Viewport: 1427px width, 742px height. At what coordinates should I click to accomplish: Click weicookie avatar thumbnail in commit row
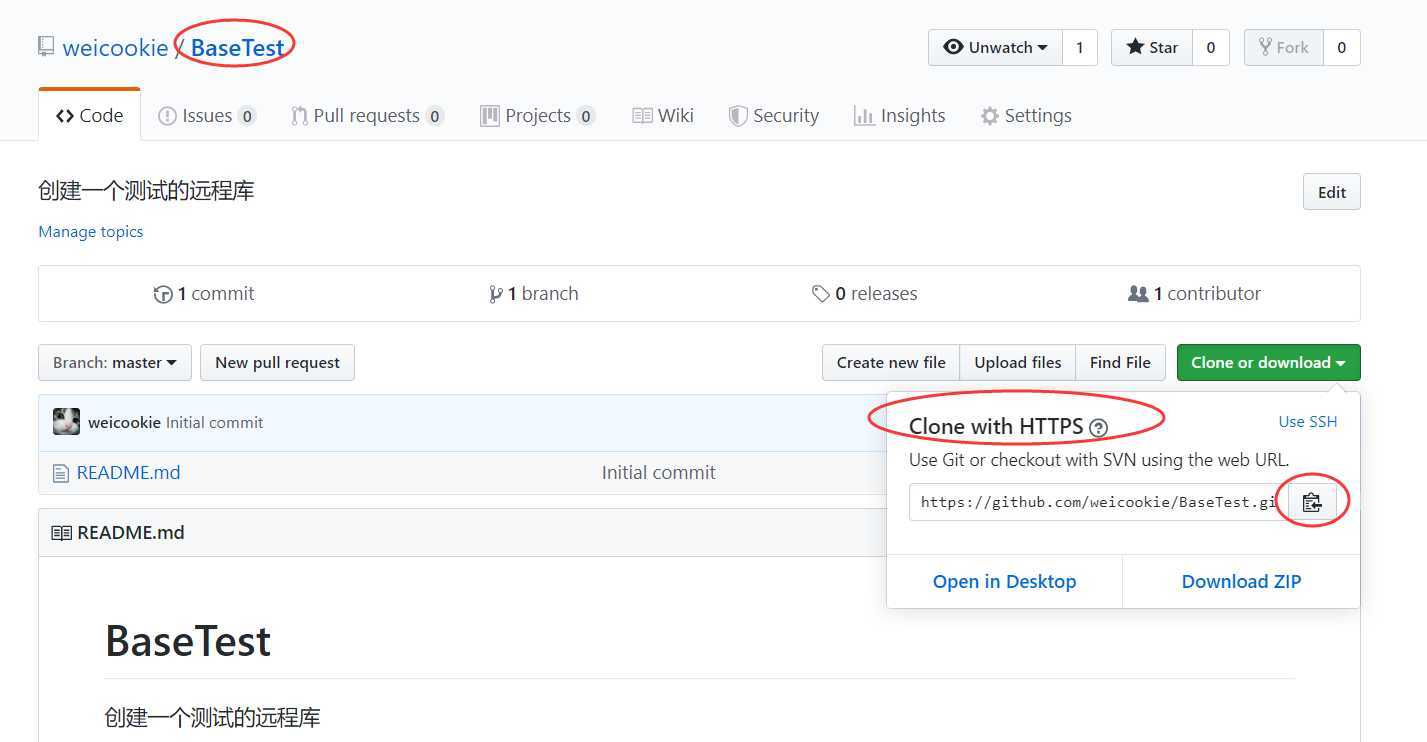(66, 422)
